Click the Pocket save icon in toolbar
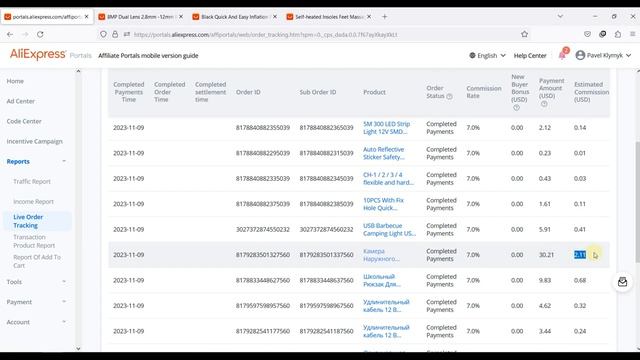The width and height of the screenshot is (640, 360). (x=587, y=34)
